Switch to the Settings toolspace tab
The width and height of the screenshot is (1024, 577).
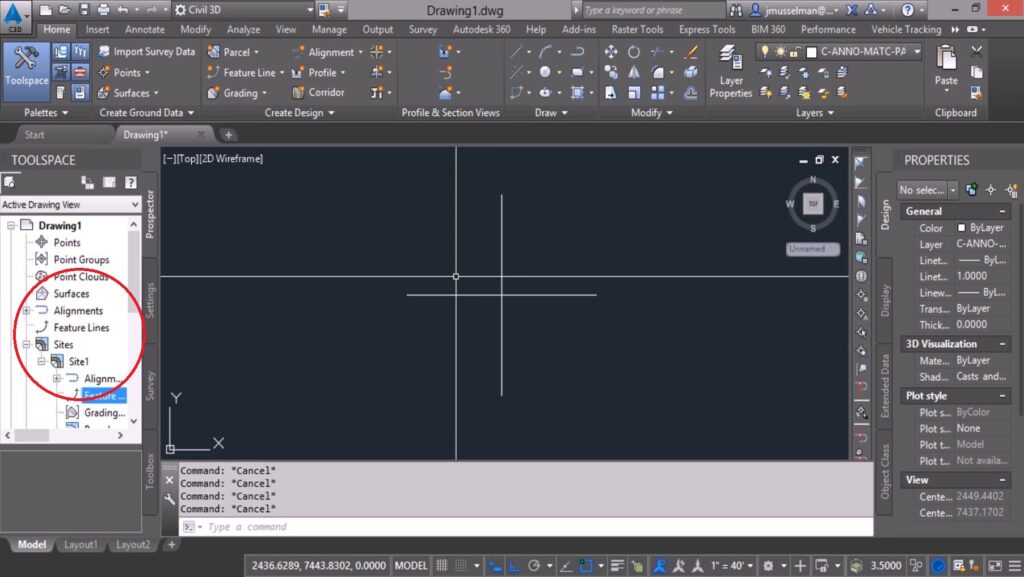point(150,300)
